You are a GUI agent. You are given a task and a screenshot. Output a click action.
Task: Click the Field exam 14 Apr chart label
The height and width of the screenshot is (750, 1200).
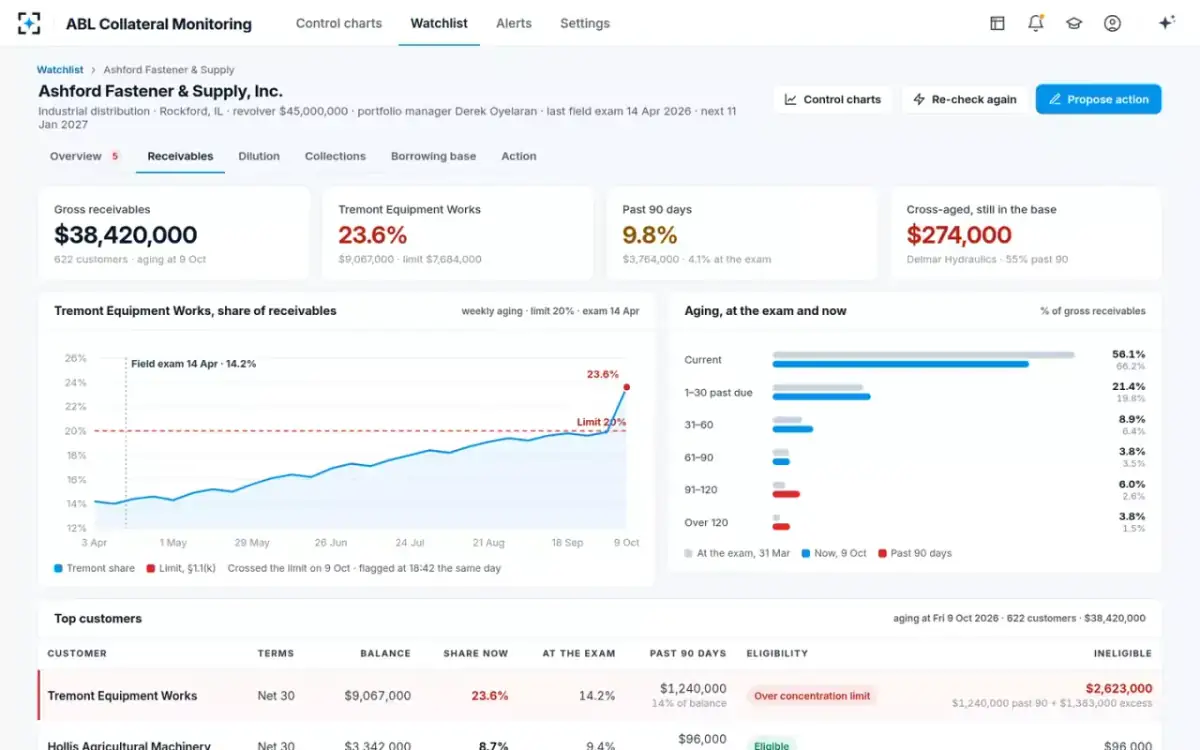click(x=193, y=364)
